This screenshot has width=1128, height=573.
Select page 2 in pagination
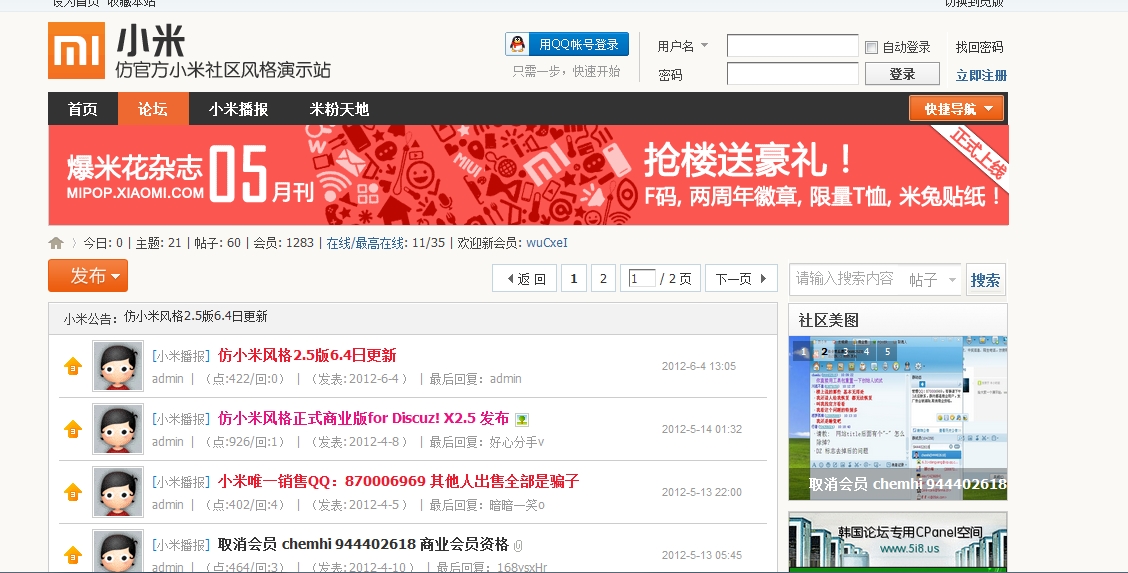(x=604, y=278)
